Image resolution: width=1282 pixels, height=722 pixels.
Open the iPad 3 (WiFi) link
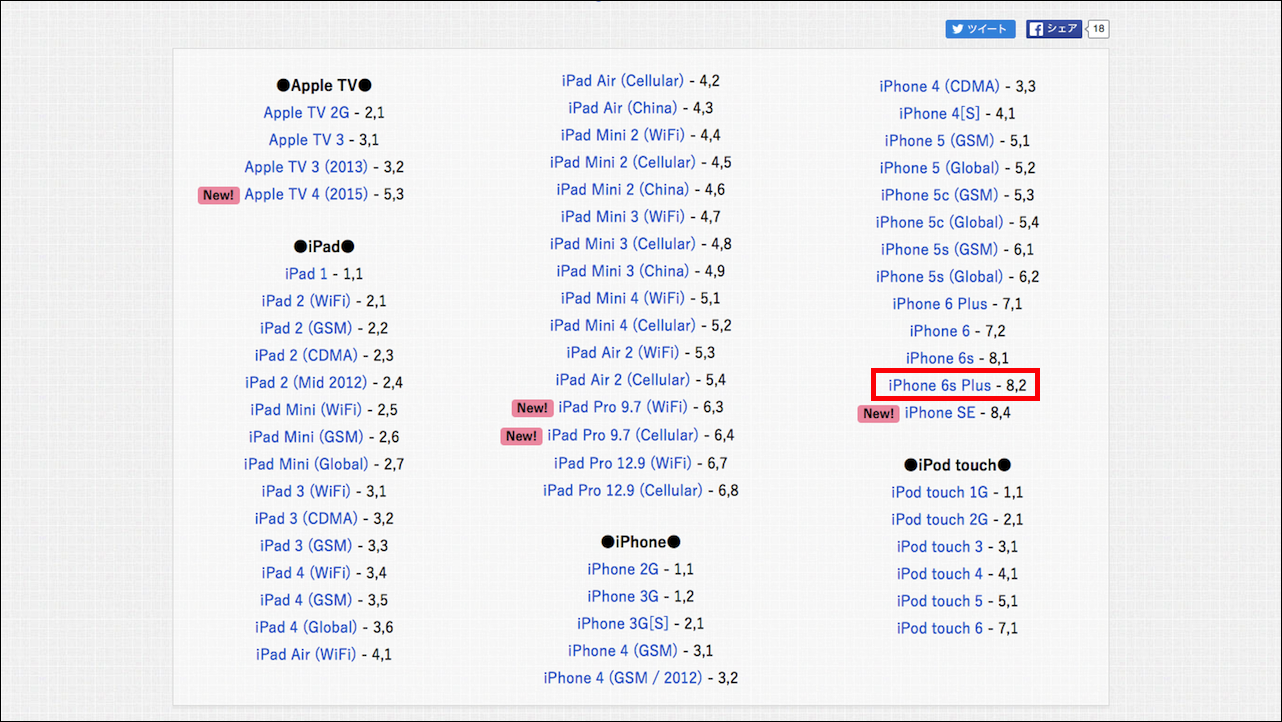tap(306, 491)
